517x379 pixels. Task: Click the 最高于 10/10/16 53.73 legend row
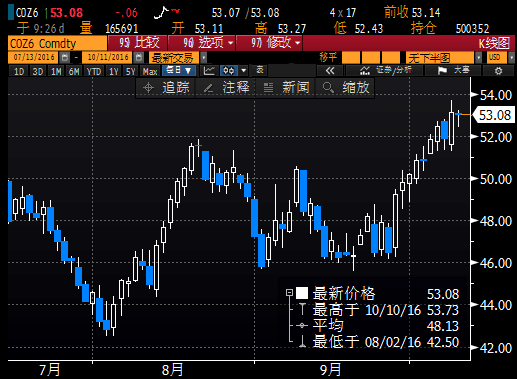click(385, 310)
